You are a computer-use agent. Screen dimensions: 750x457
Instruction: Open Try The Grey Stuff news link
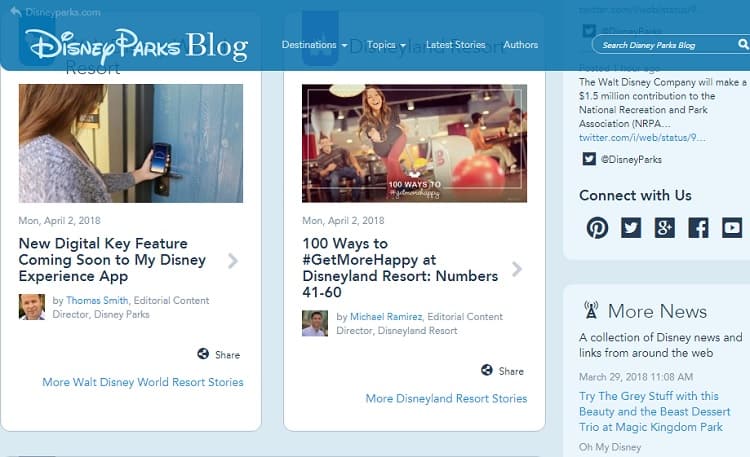click(654, 412)
